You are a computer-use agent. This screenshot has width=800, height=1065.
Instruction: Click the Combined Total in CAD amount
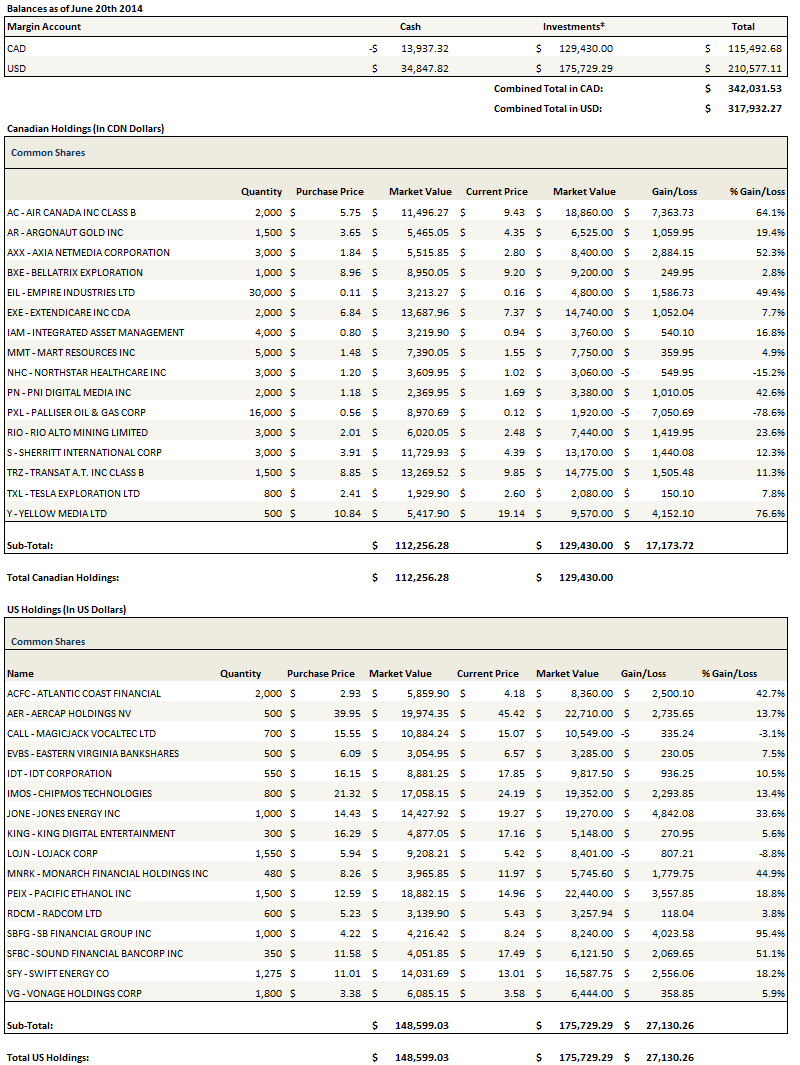755,89
